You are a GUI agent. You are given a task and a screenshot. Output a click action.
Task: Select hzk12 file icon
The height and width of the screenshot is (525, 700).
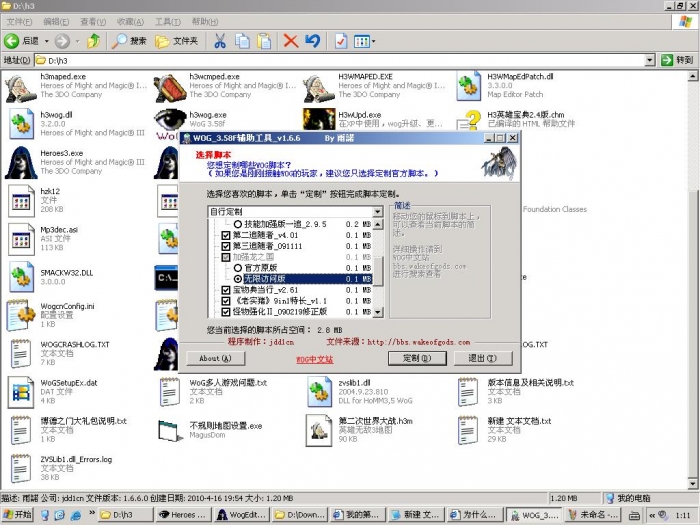click(x=21, y=201)
